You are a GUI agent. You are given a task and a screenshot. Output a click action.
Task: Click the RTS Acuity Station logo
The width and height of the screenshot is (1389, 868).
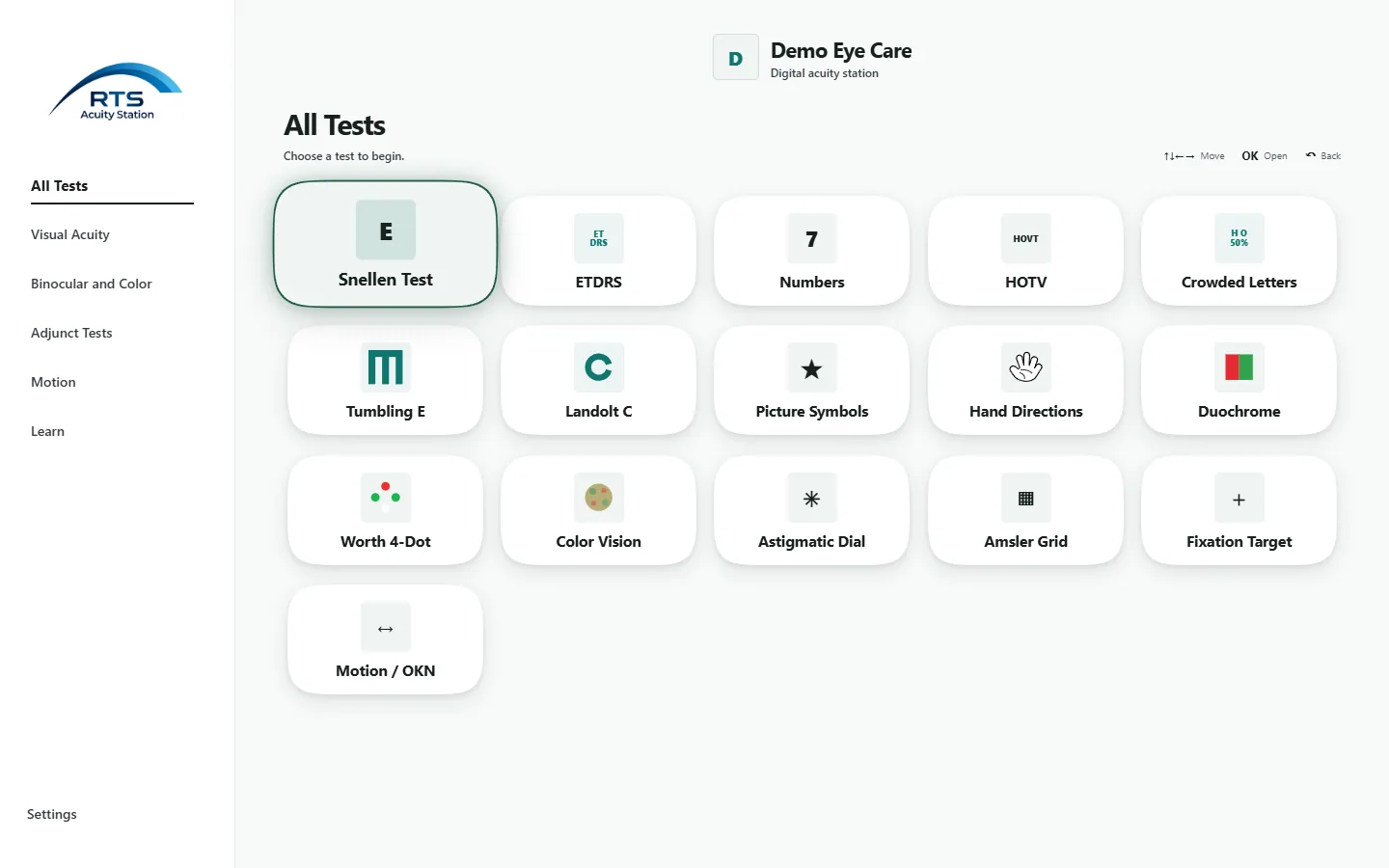[x=116, y=92]
